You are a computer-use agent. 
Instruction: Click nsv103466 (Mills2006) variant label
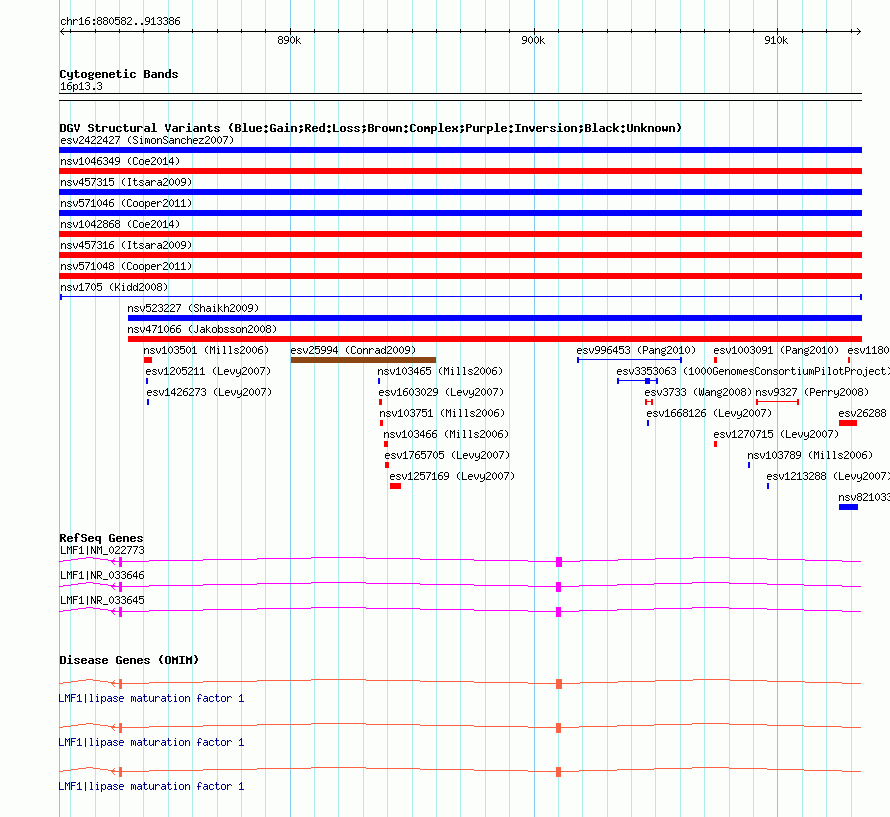click(446, 434)
